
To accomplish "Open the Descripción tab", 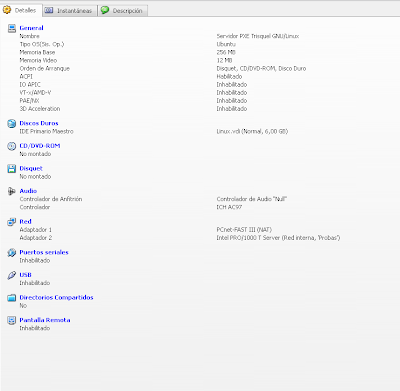I will coord(123,11).
